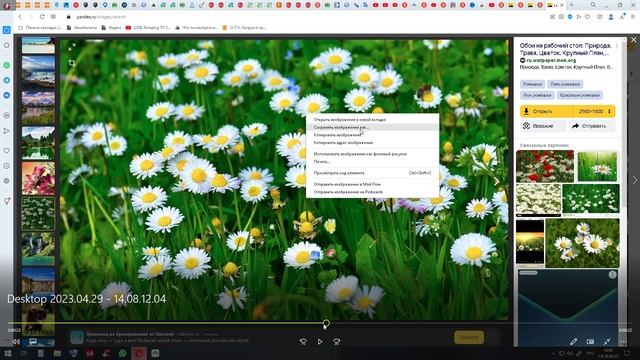Open My Flow arrow icon in sidebar
This screenshot has width=640, height=360.
(x=7, y=131)
